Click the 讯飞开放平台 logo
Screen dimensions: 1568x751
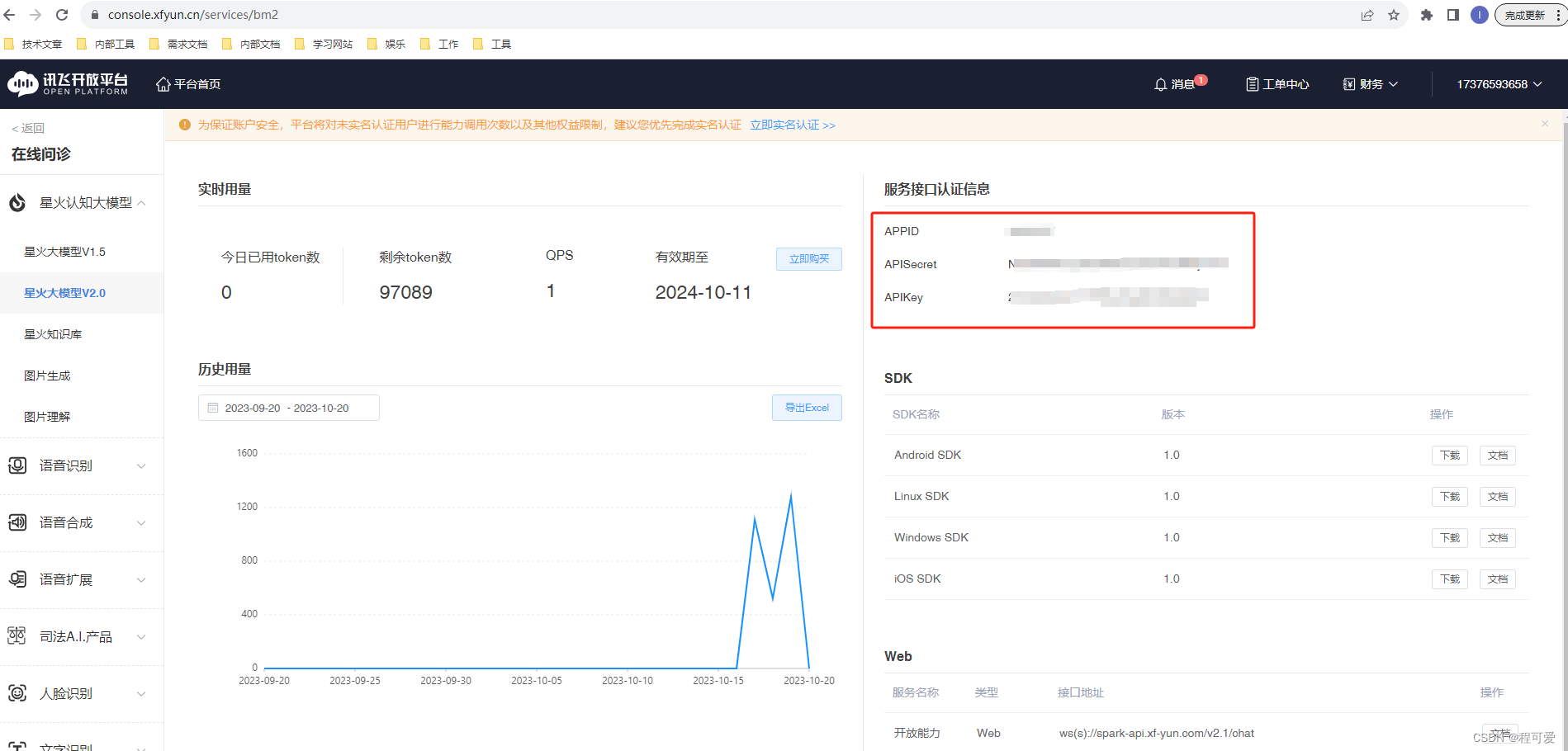pyautogui.click(x=68, y=83)
